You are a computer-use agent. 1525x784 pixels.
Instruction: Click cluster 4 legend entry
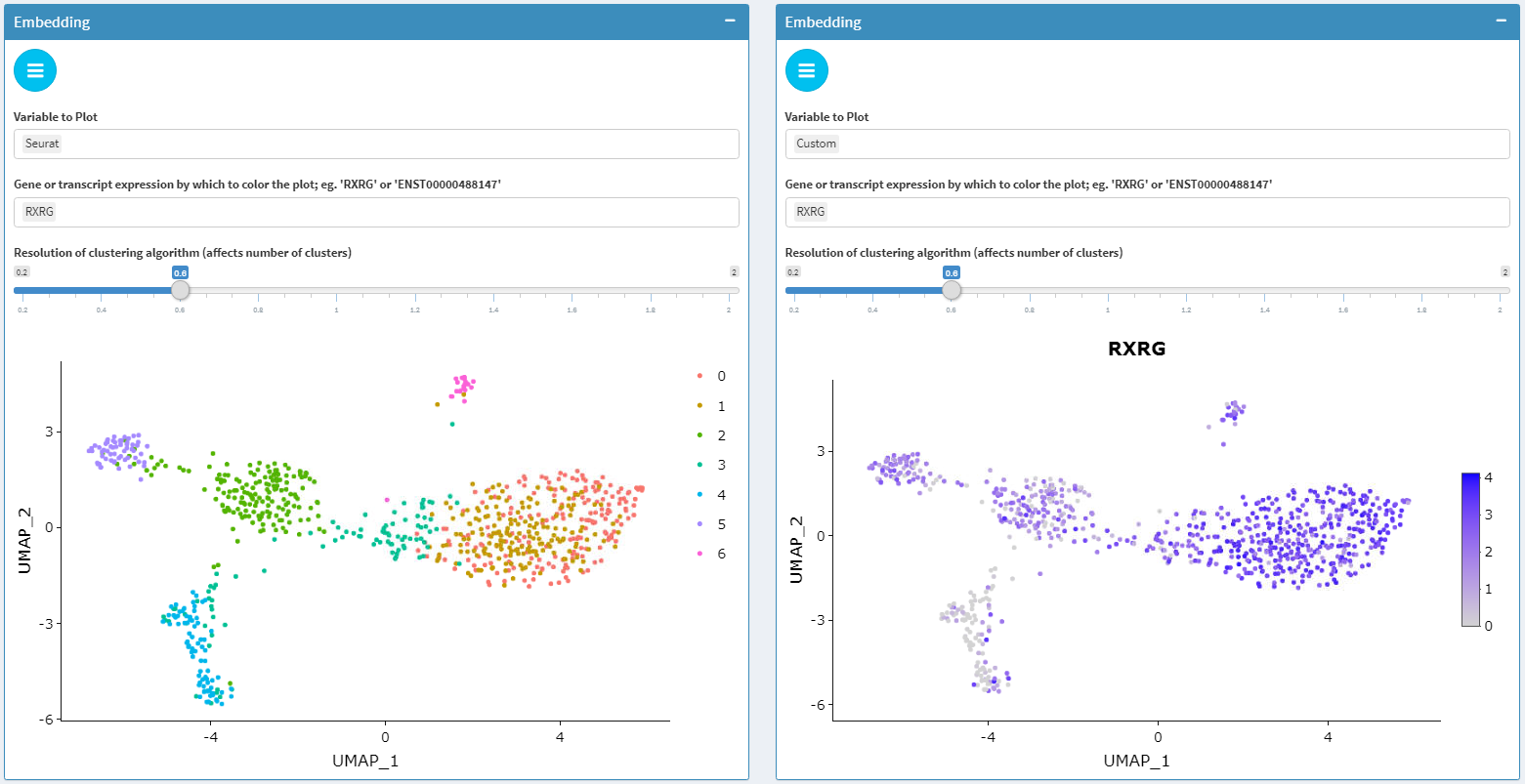tap(710, 495)
